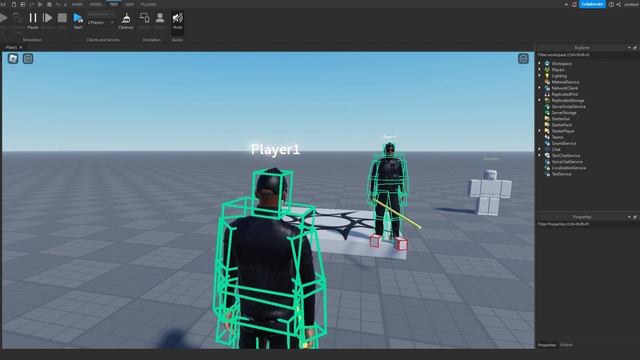Screen dimensions: 640x360
Task: Click the more options button in viewport corner
Action: [x=523, y=58]
